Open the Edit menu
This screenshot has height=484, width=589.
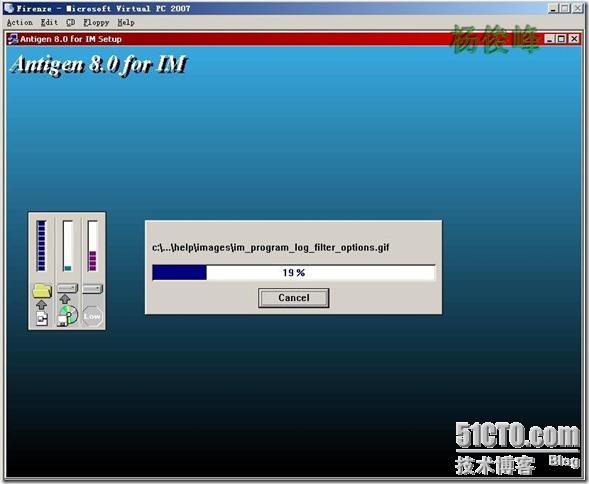tap(49, 23)
